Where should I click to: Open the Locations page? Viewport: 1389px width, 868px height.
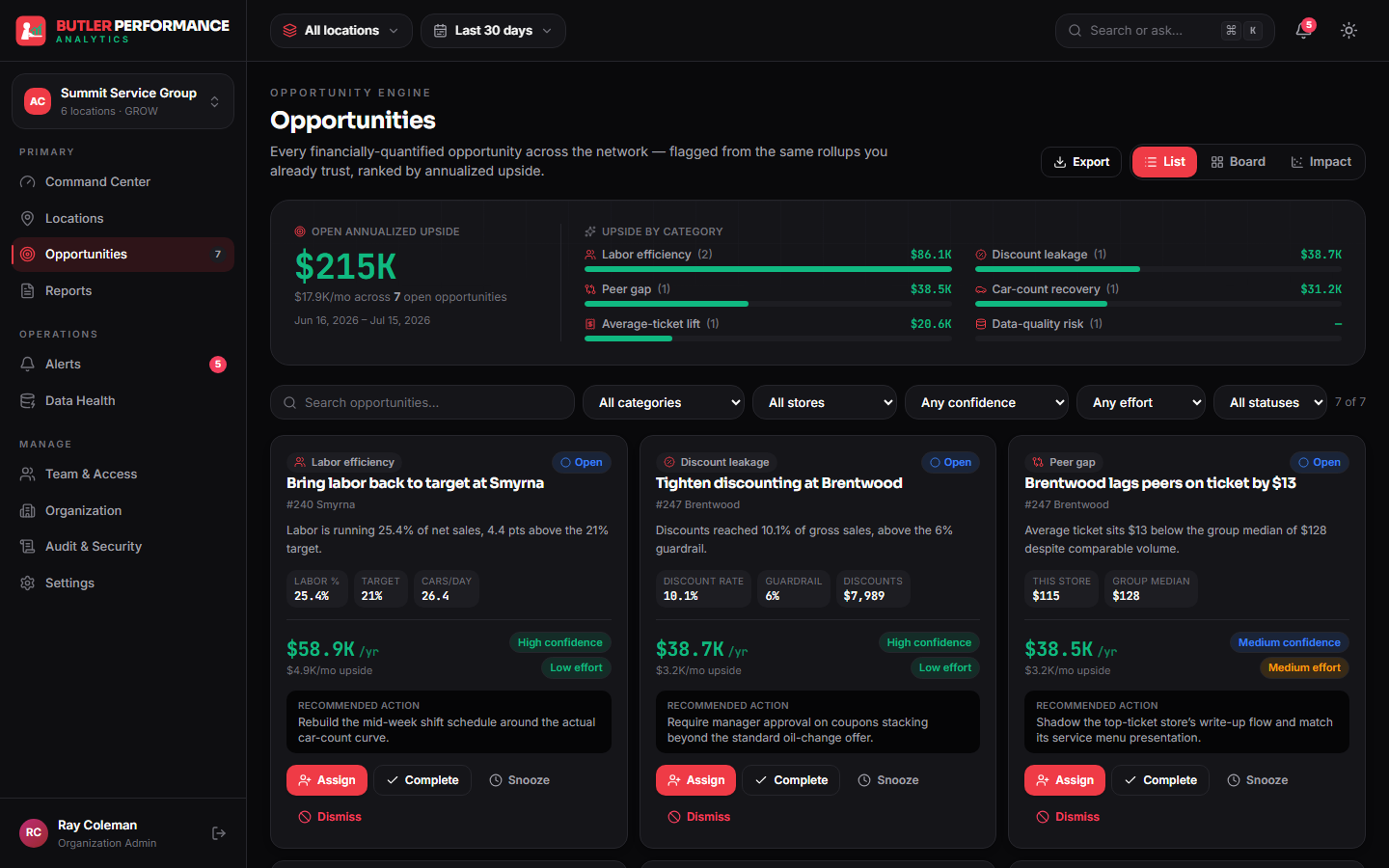click(123, 219)
